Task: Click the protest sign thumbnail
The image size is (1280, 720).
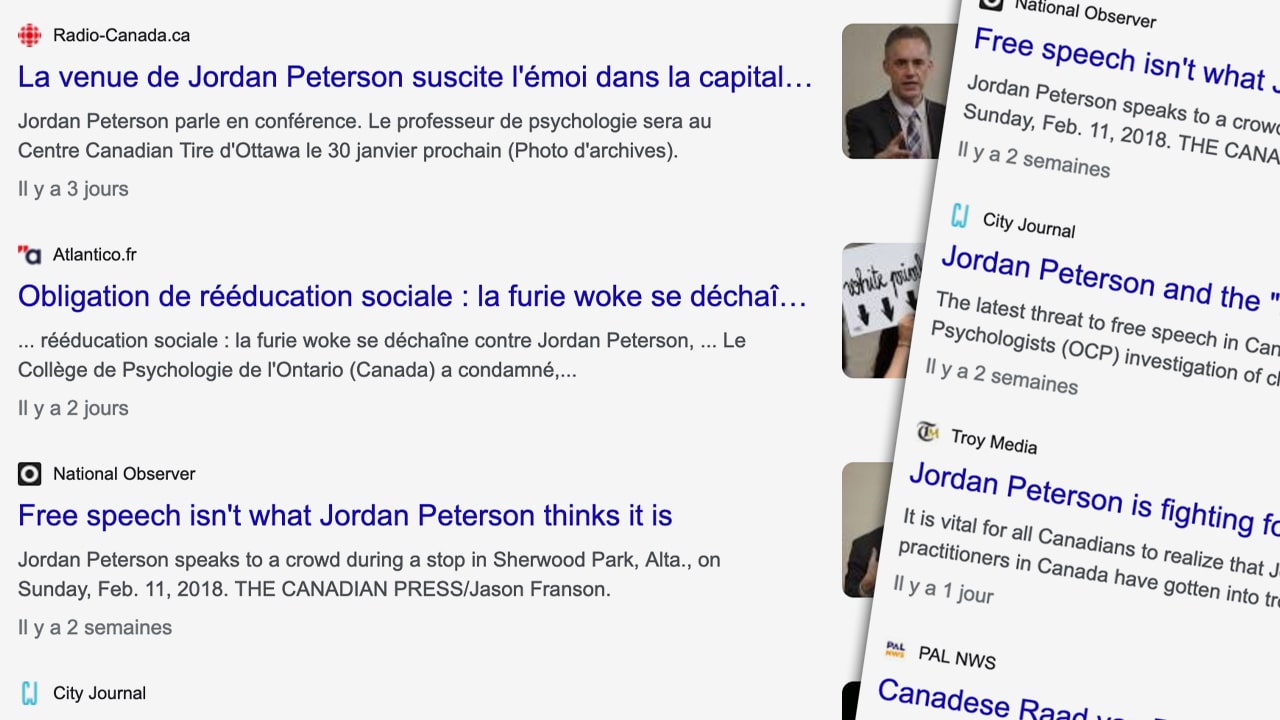Action: [880, 310]
